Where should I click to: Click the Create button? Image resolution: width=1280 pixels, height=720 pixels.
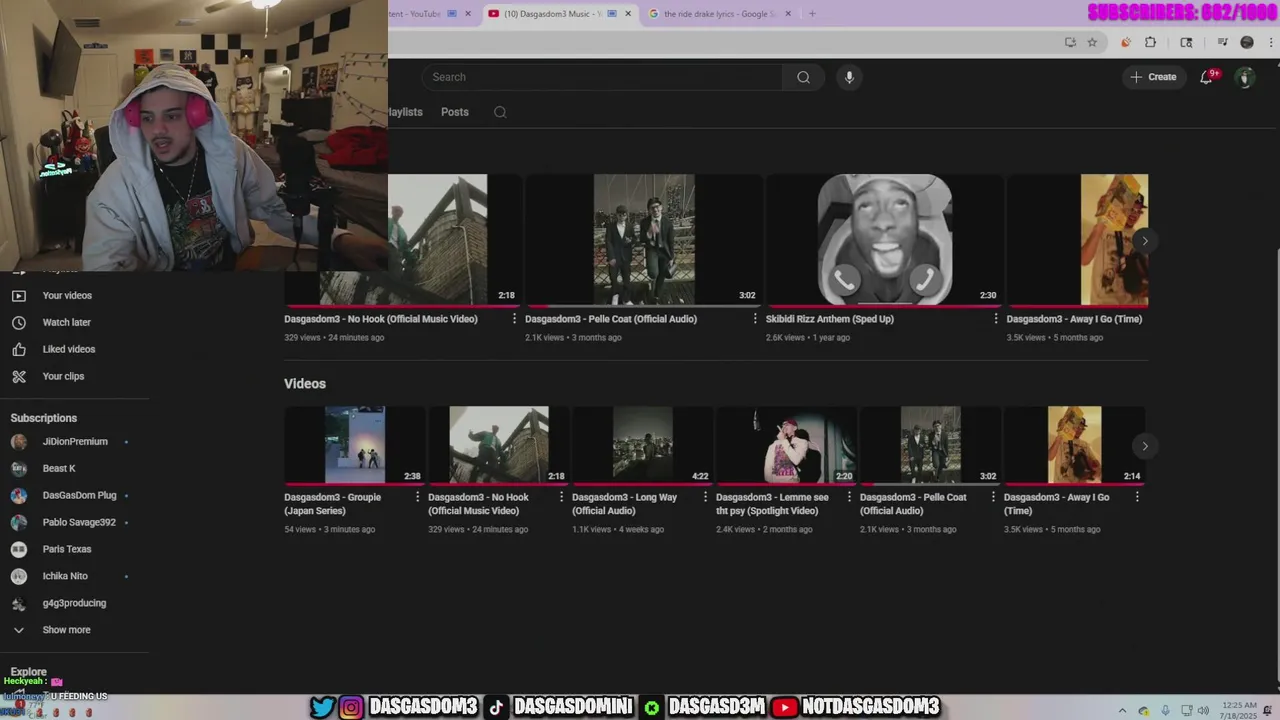[x=1153, y=77]
